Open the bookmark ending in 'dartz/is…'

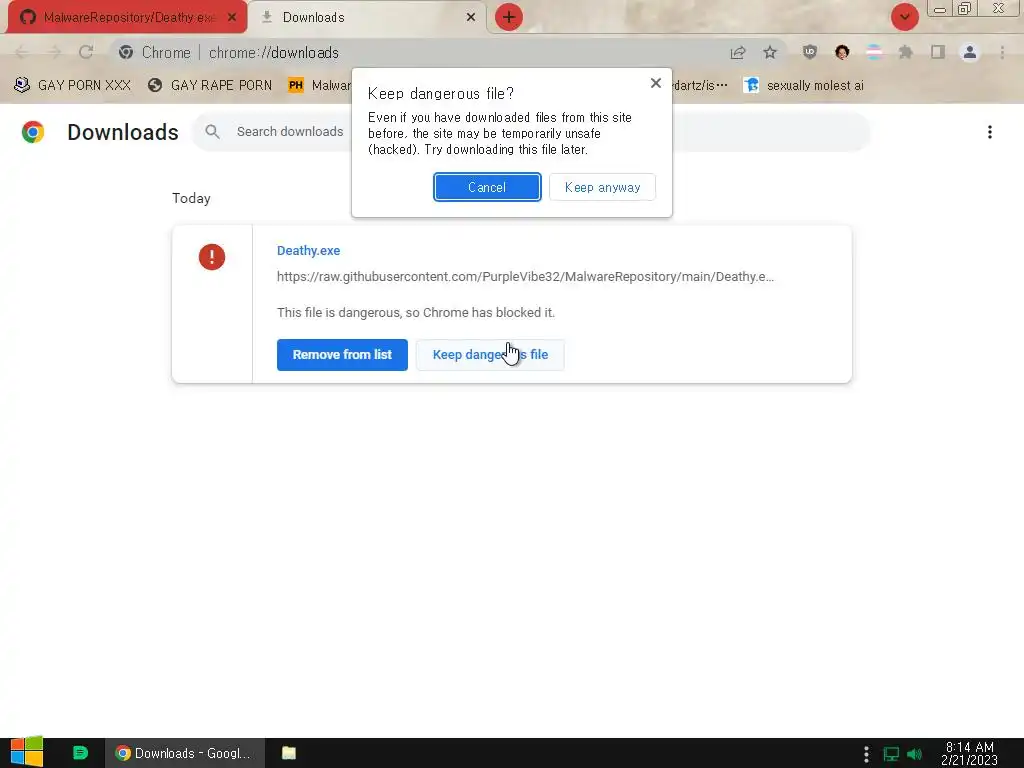coord(699,86)
